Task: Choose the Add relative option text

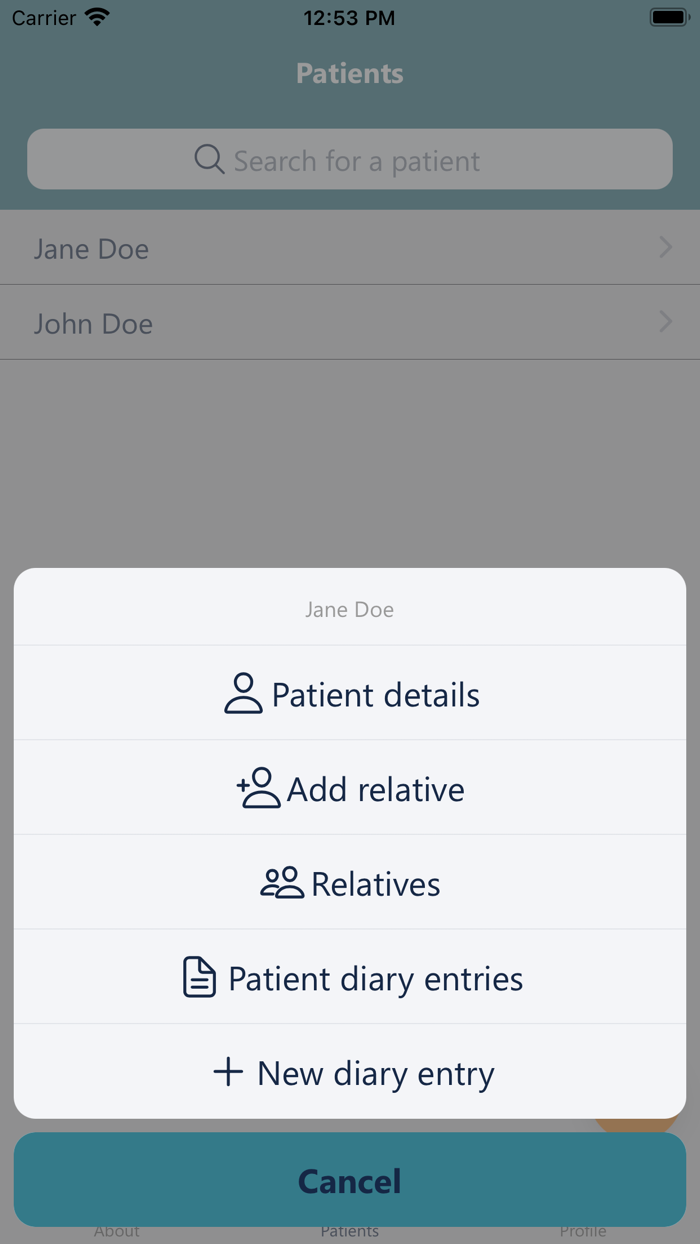Action: click(x=376, y=790)
